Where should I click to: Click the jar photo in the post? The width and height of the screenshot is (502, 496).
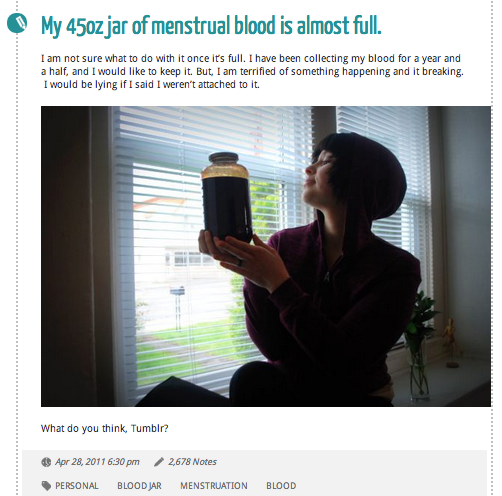pyautogui.click(x=266, y=256)
